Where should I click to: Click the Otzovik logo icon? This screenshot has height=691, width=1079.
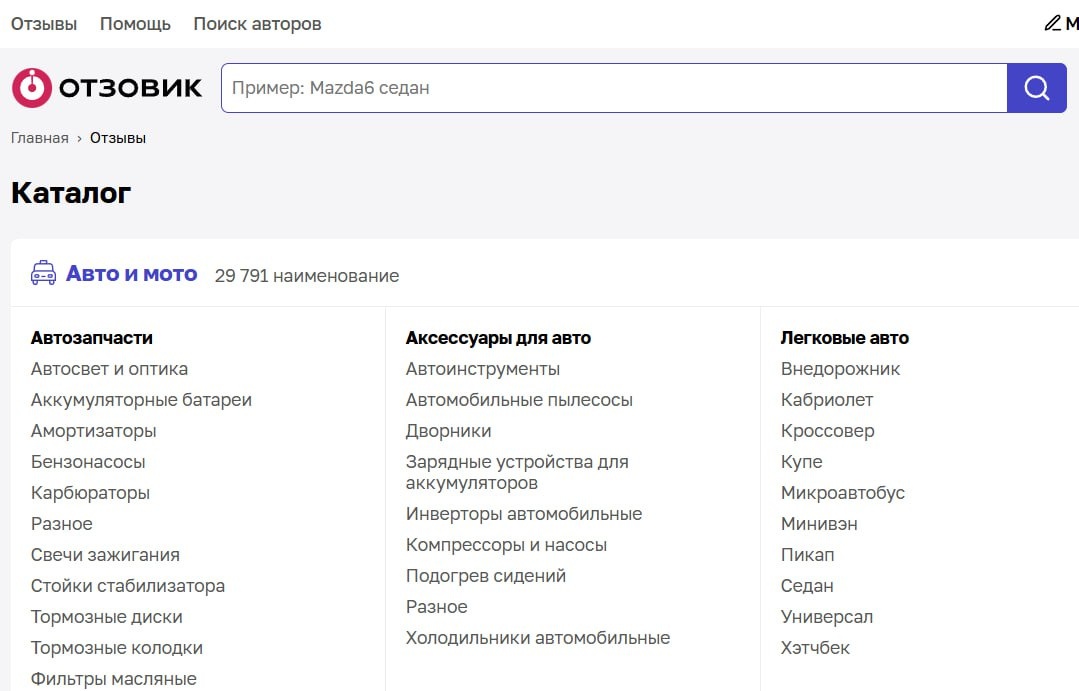coord(31,88)
